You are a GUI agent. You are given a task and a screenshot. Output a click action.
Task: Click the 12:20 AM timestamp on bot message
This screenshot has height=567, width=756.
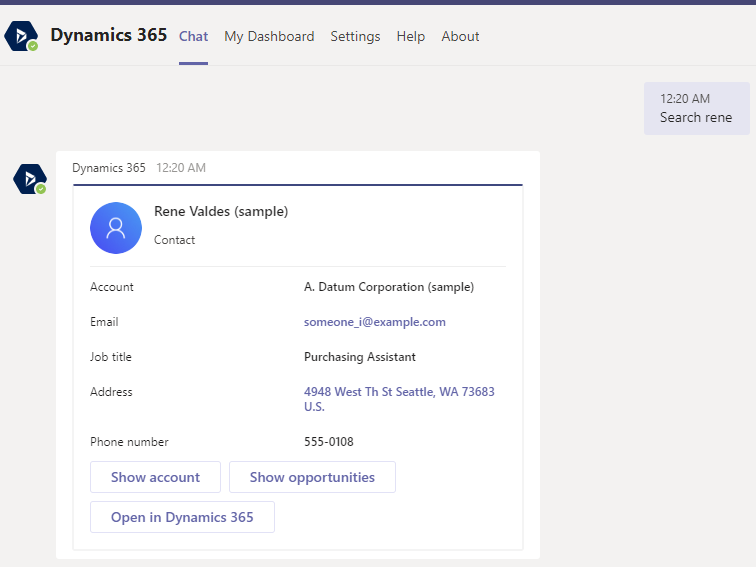tap(181, 168)
